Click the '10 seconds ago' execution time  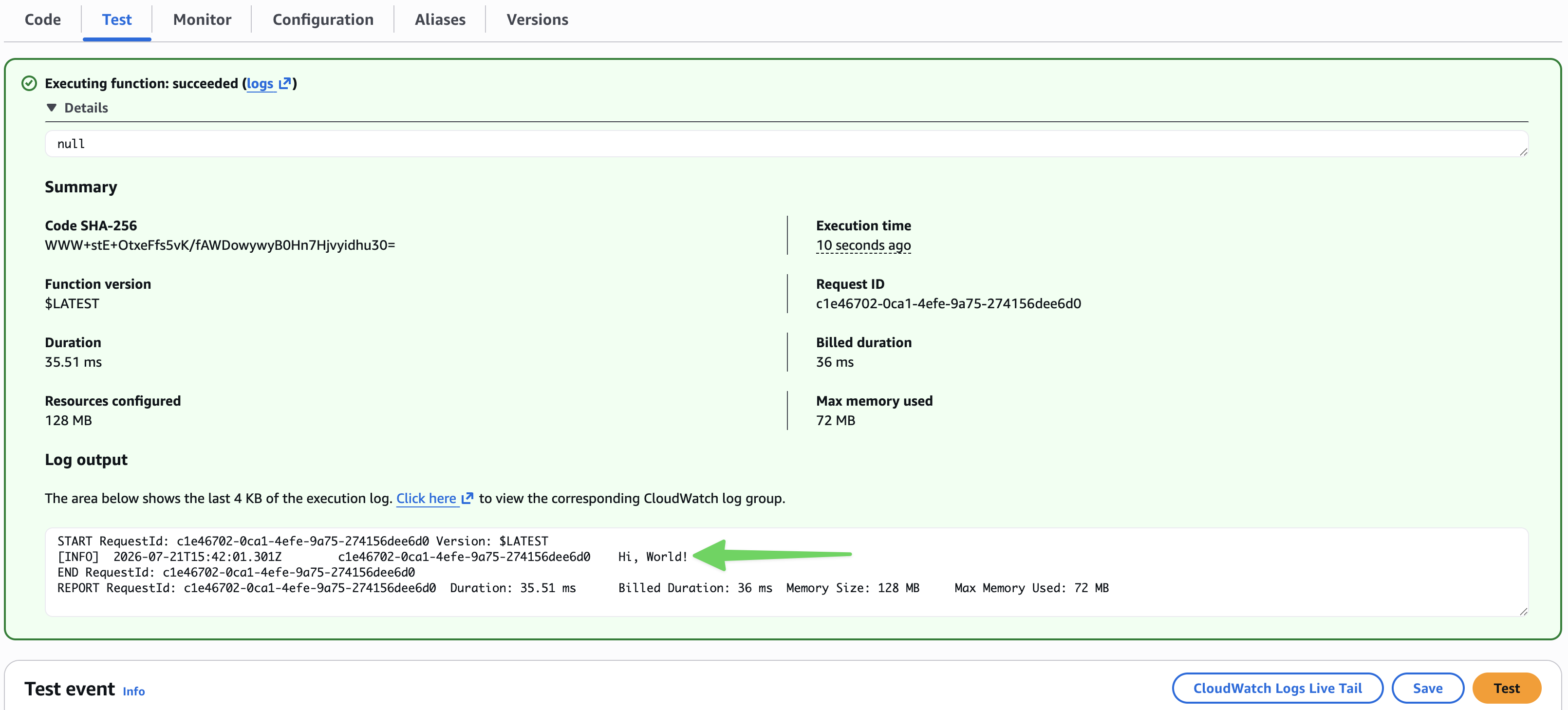[x=863, y=245]
